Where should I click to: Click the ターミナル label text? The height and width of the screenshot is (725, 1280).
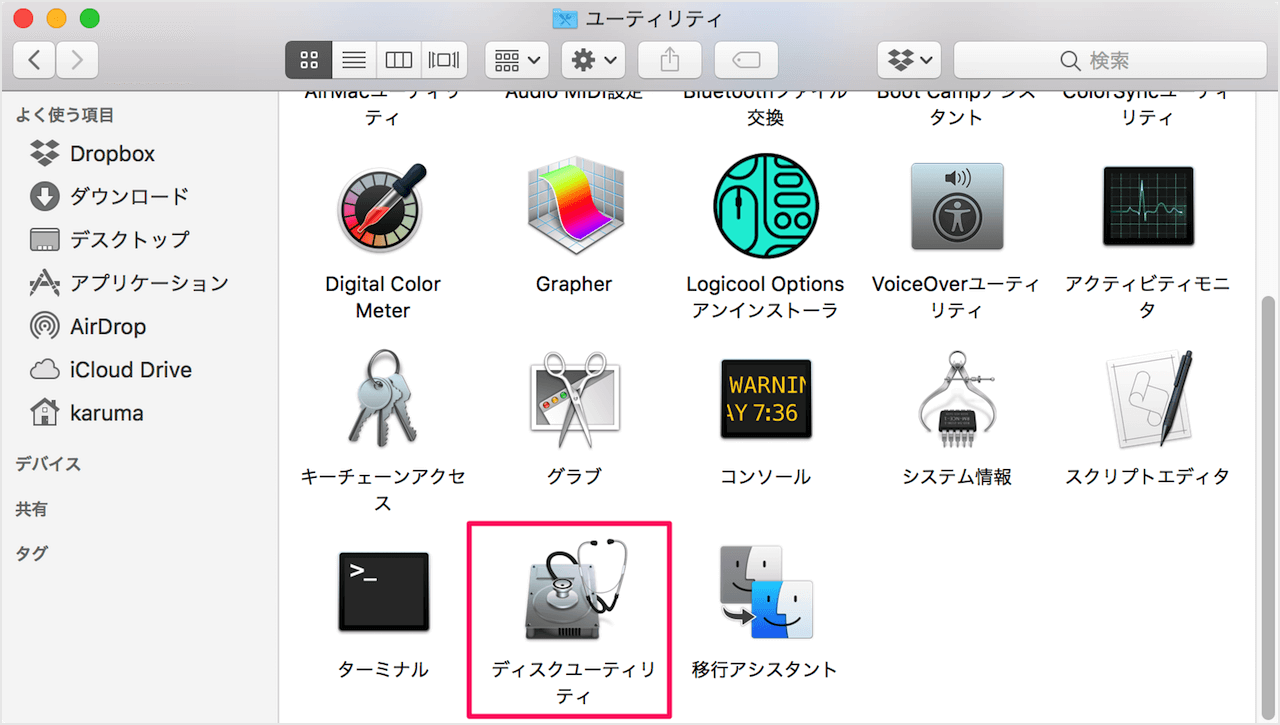[x=383, y=669]
